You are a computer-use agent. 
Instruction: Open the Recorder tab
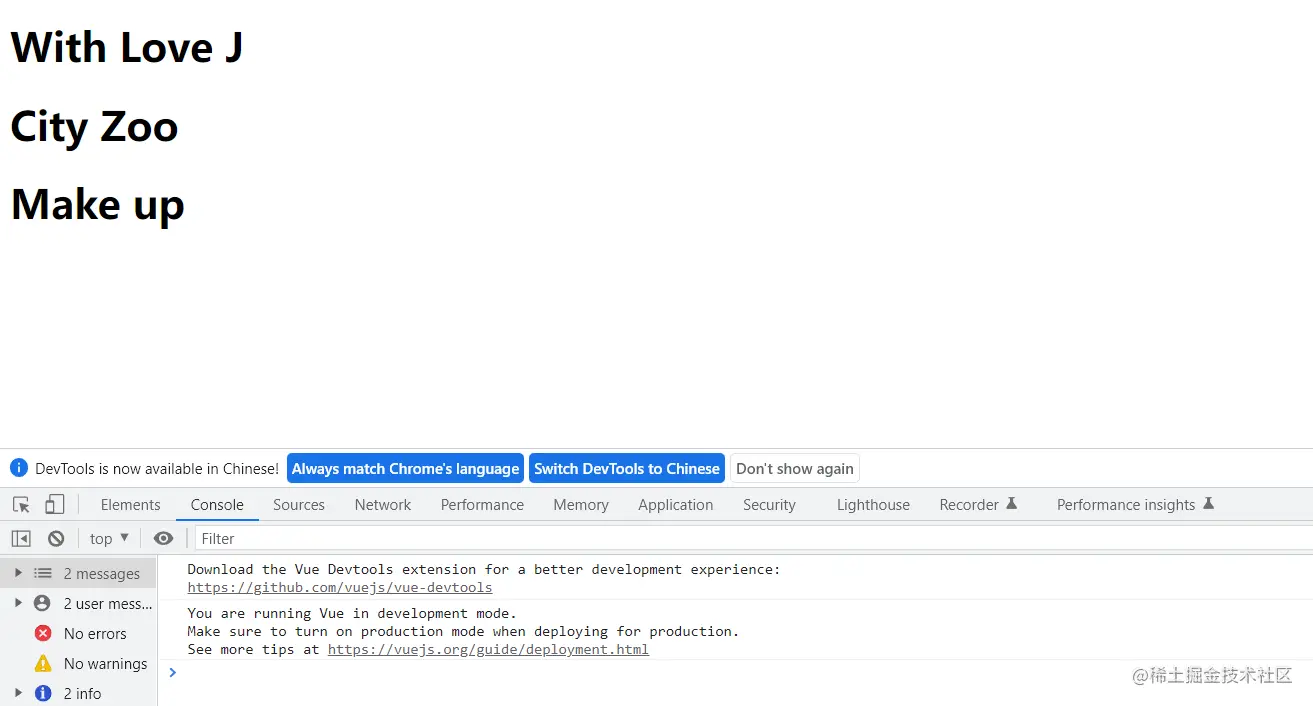click(978, 505)
